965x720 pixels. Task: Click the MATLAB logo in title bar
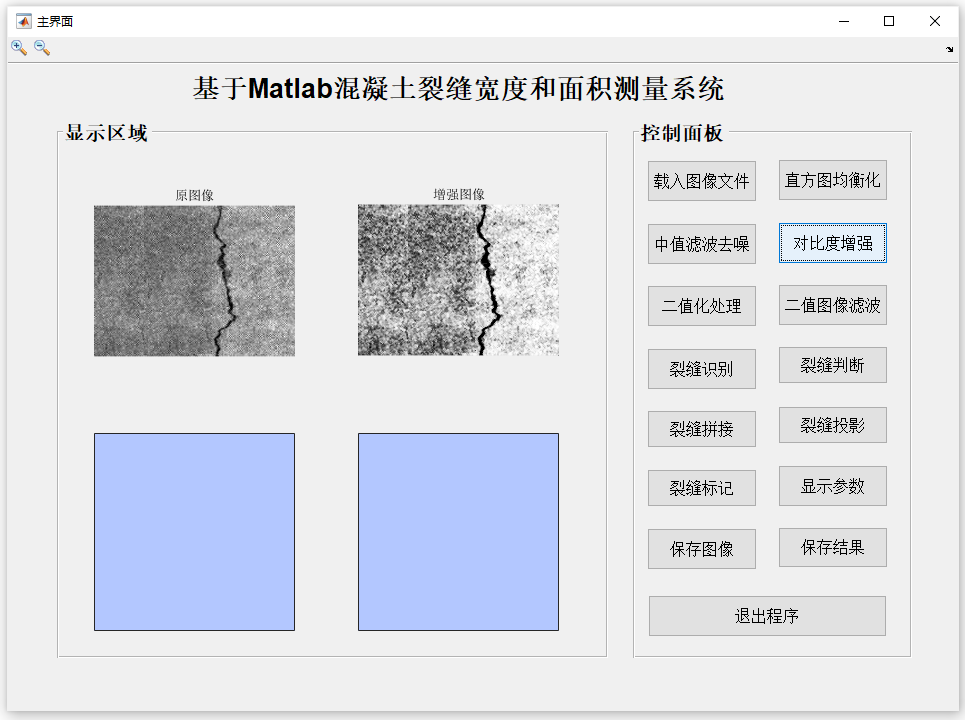point(23,22)
